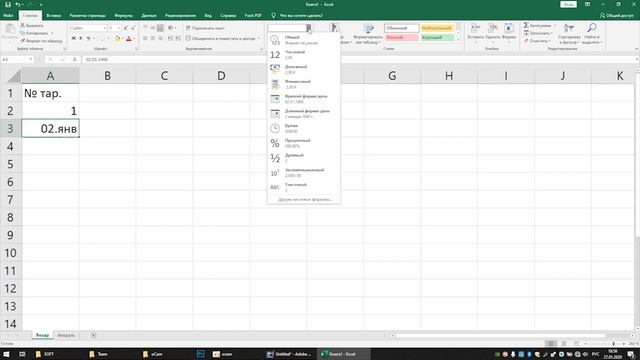Apply yellow fill color
640x360 pixels.
[x=118, y=39]
